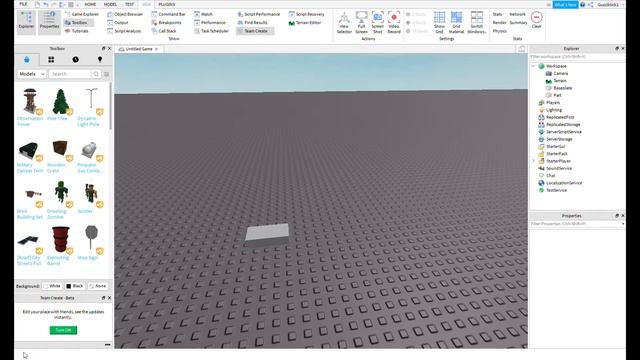Select the 4 Studs grid option
This screenshot has width=640, height=360.
(x=416, y=22)
